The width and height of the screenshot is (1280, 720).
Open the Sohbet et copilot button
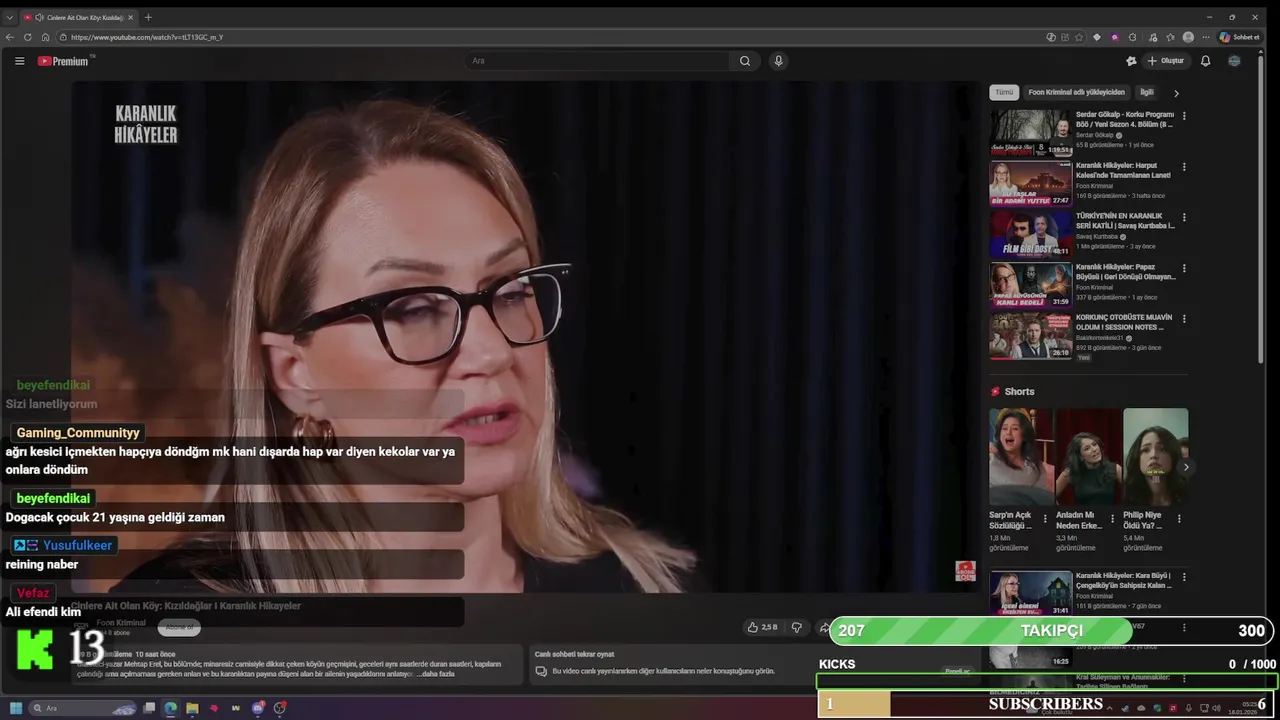tap(1240, 37)
